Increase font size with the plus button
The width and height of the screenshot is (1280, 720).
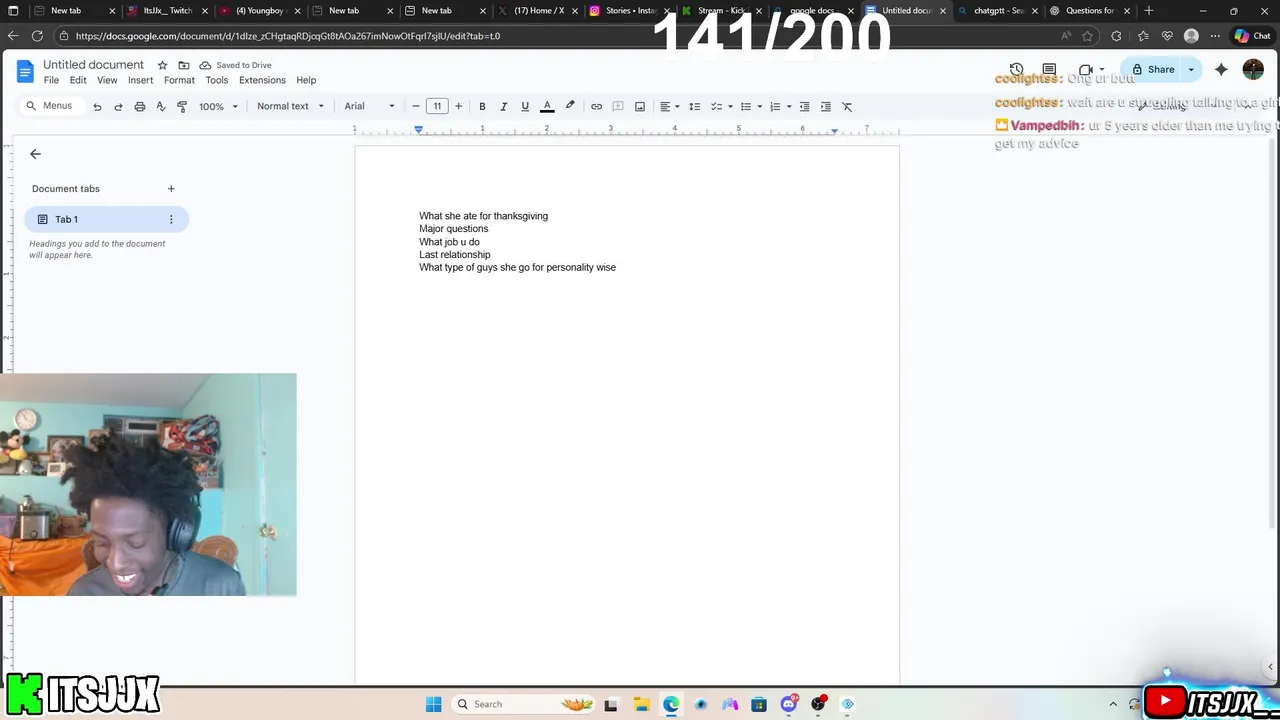[x=458, y=106]
